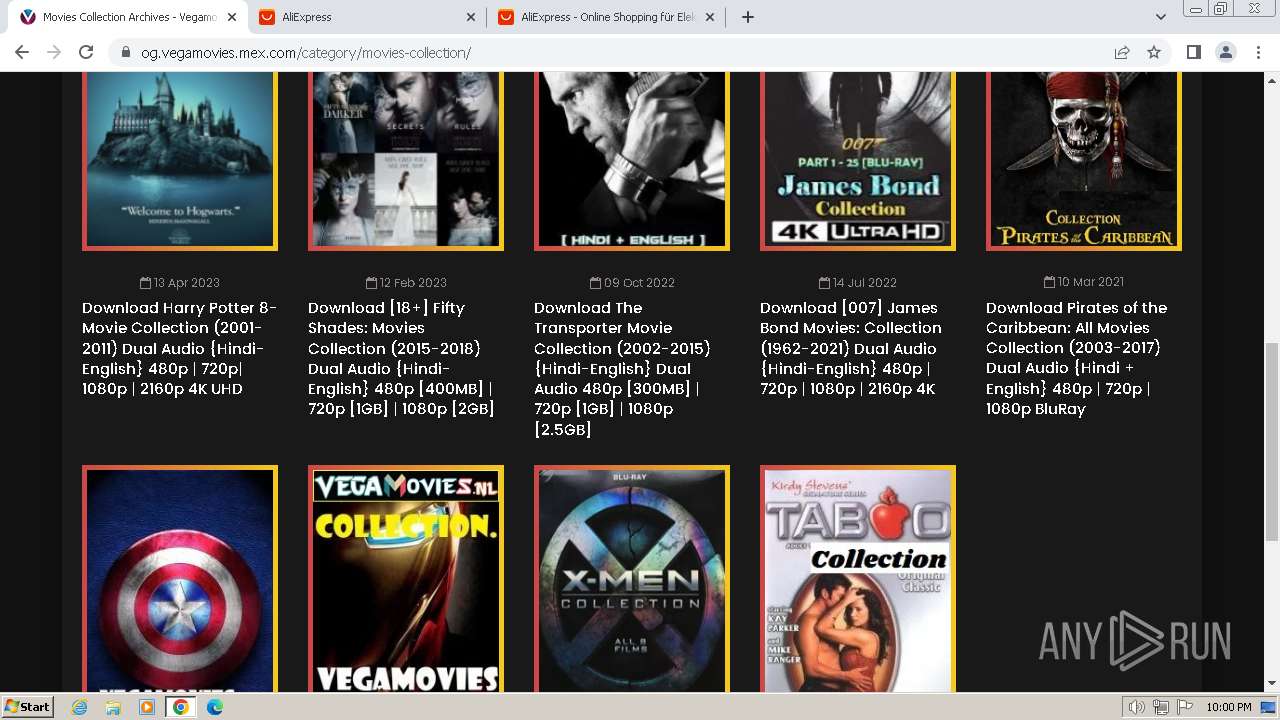The image size is (1280, 720).
Task: Switch to the AliExpress tab
Action: point(366,17)
